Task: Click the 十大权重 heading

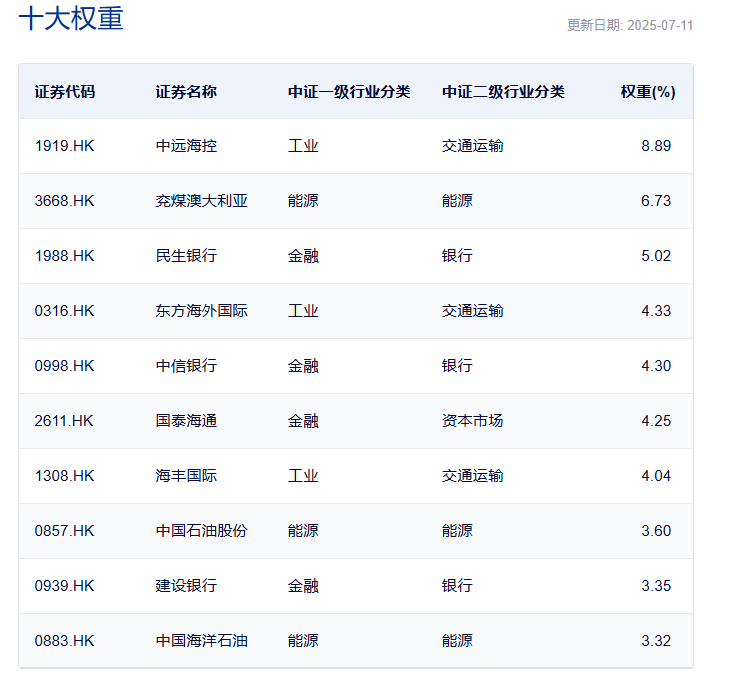Action: 71,19
